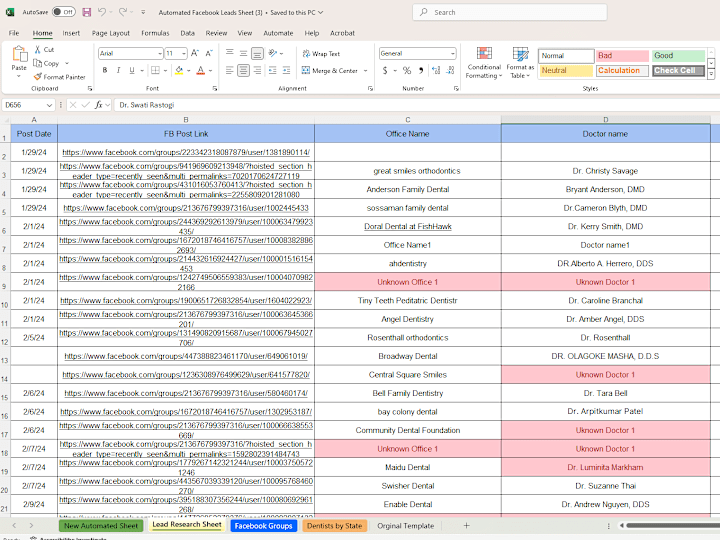Click the Insert Function fx icon

pos(98,105)
